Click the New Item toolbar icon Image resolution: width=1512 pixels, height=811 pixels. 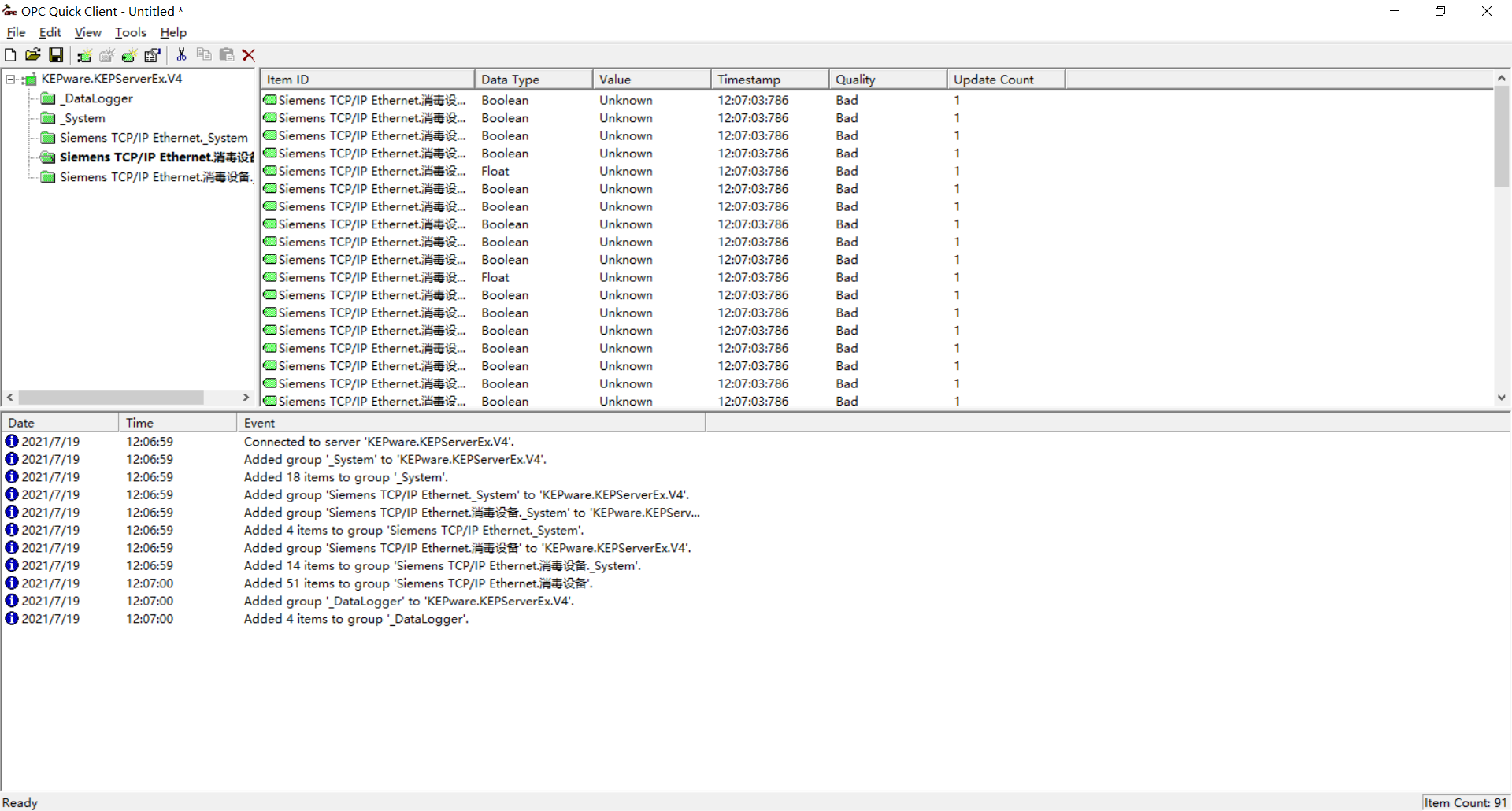[x=129, y=55]
